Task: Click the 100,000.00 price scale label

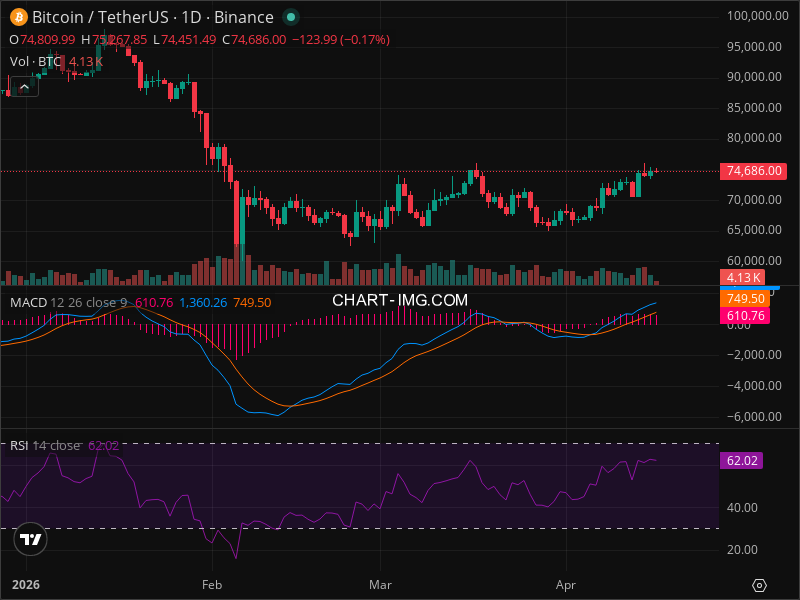Action: coord(758,16)
